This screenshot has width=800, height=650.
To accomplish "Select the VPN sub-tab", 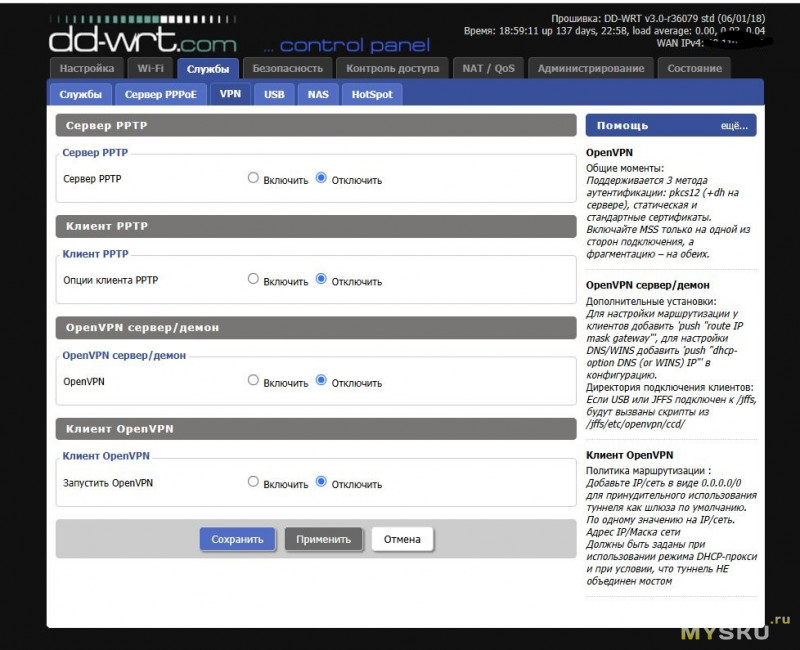I will 230,94.
